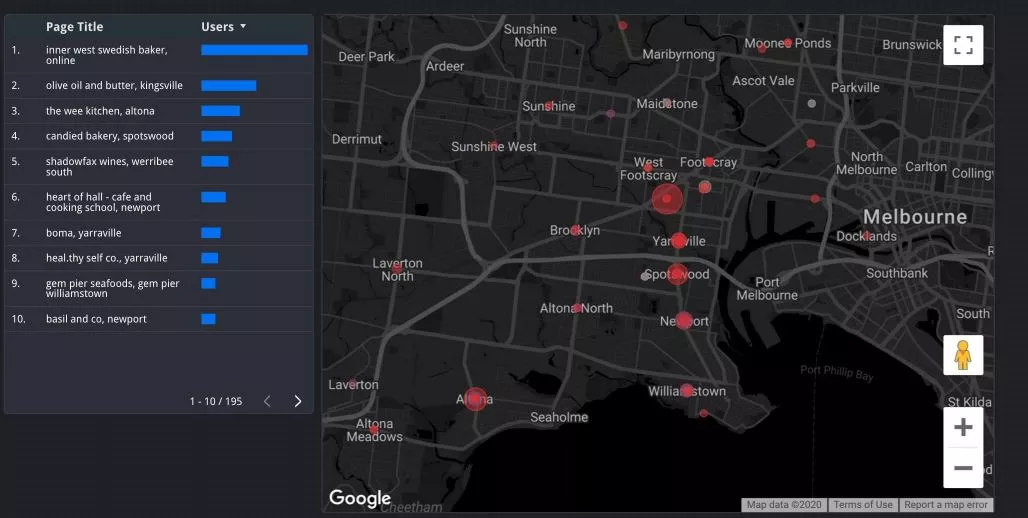The image size is (1028, 518).
Task: Open Terms of Use link
Action: [863, 505]
